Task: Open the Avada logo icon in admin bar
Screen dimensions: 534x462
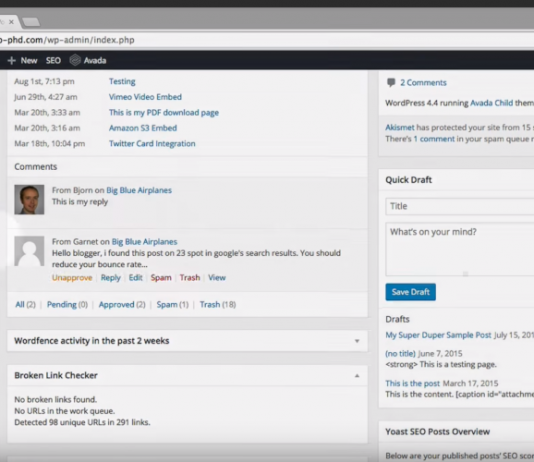Action: tap(75, 60)
